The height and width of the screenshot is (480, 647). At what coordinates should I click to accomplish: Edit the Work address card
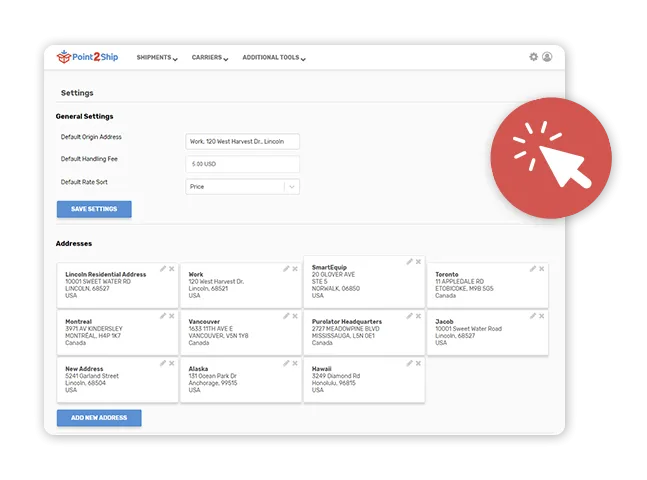click(x=286, y=269)
